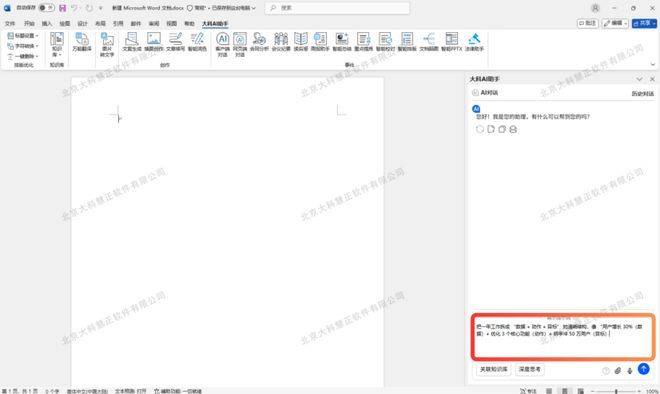Screen dimensions: 660x394
Task: Open the 文件 (File) tab
Action: (10, 24)
